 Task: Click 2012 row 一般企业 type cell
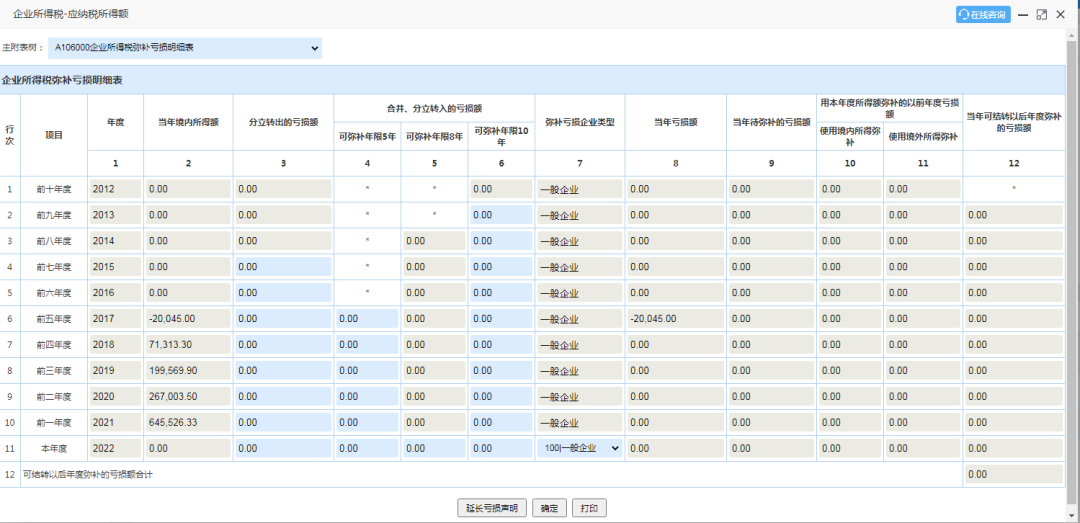(579, 189)
